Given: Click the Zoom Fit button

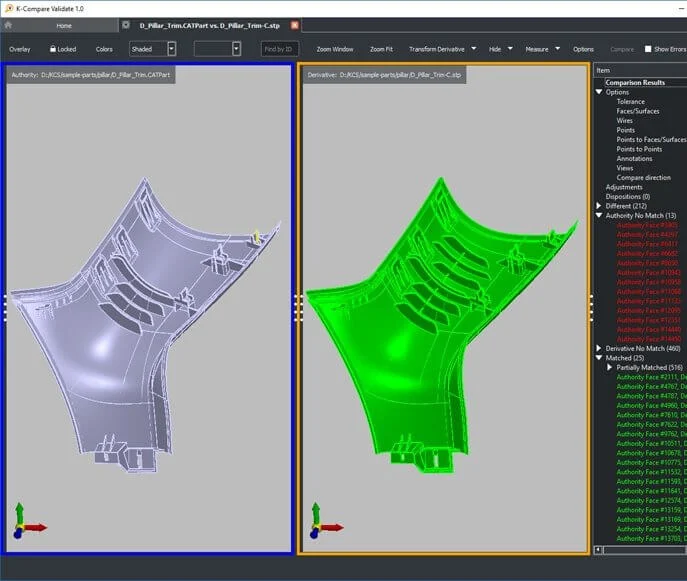Looking at the screenshot, I should [x=381, y=48].
